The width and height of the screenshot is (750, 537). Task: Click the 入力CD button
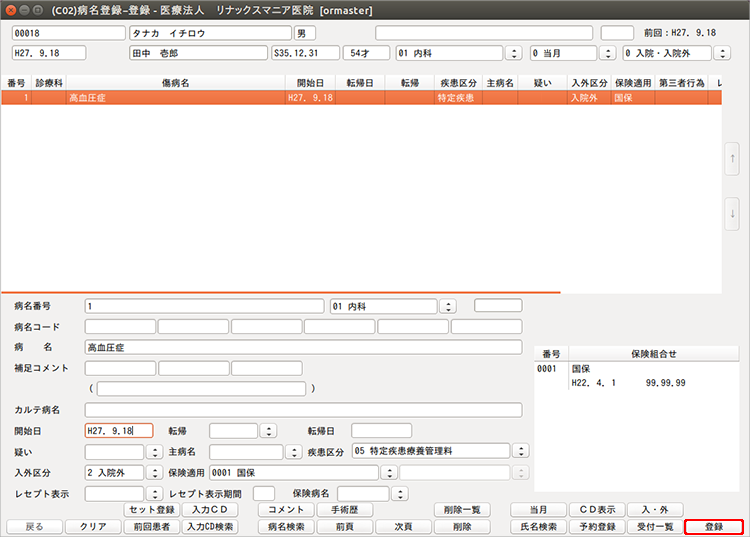210,510
